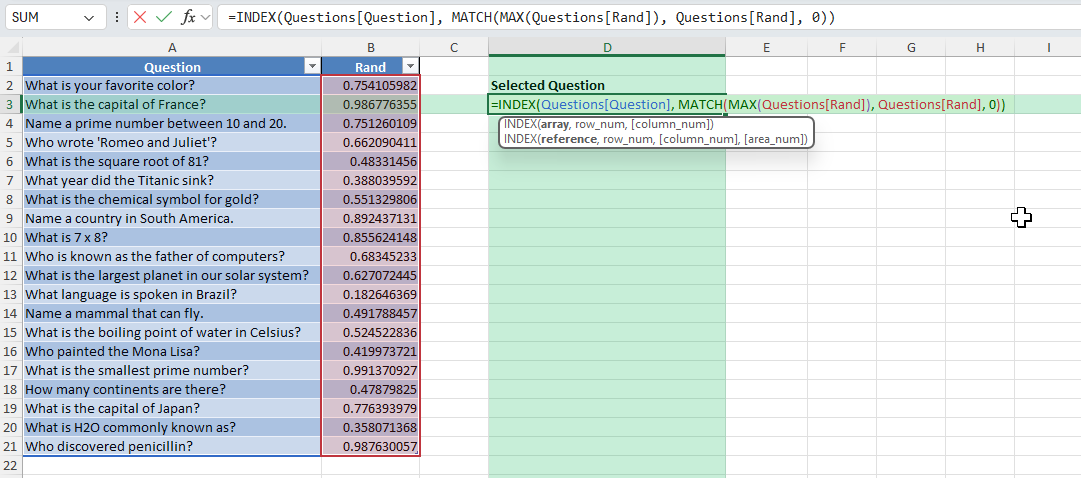Select column C header
The height and width of the screenshot is (478, 1081).
[454, 48]
